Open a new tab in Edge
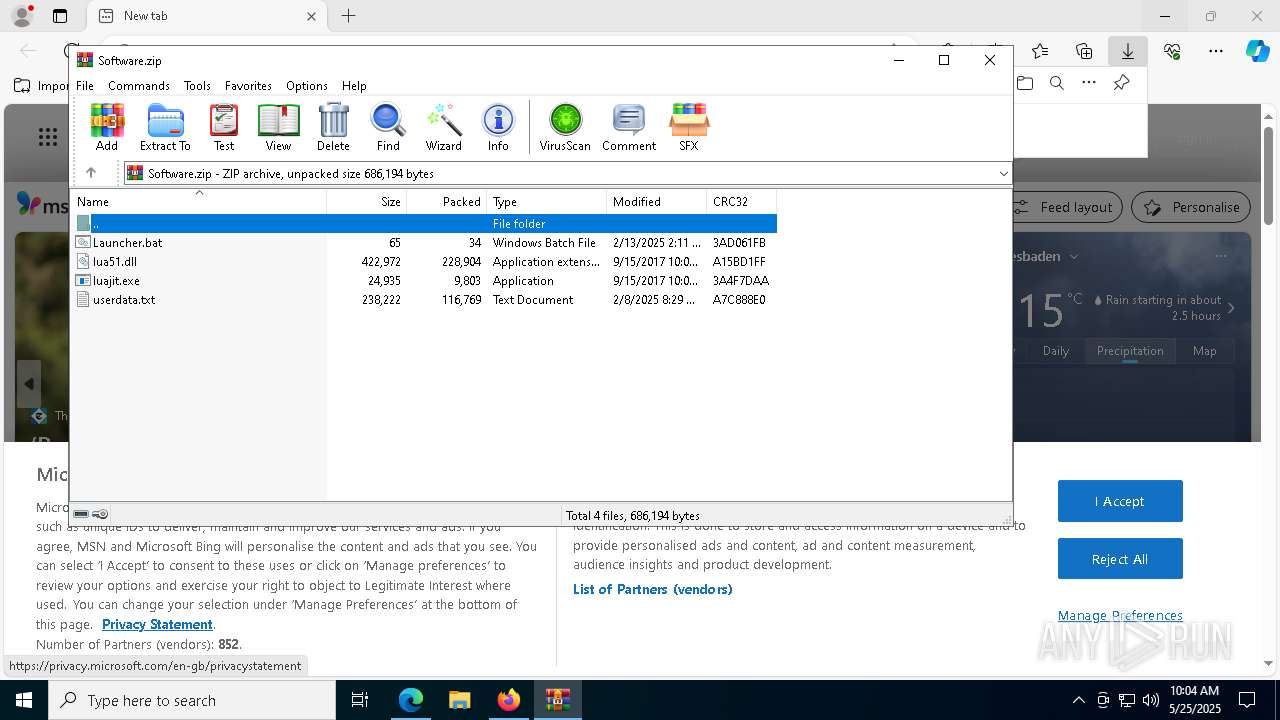This screenshot has height=720, width=1280. pyautogui.click(x=348, y=16)
